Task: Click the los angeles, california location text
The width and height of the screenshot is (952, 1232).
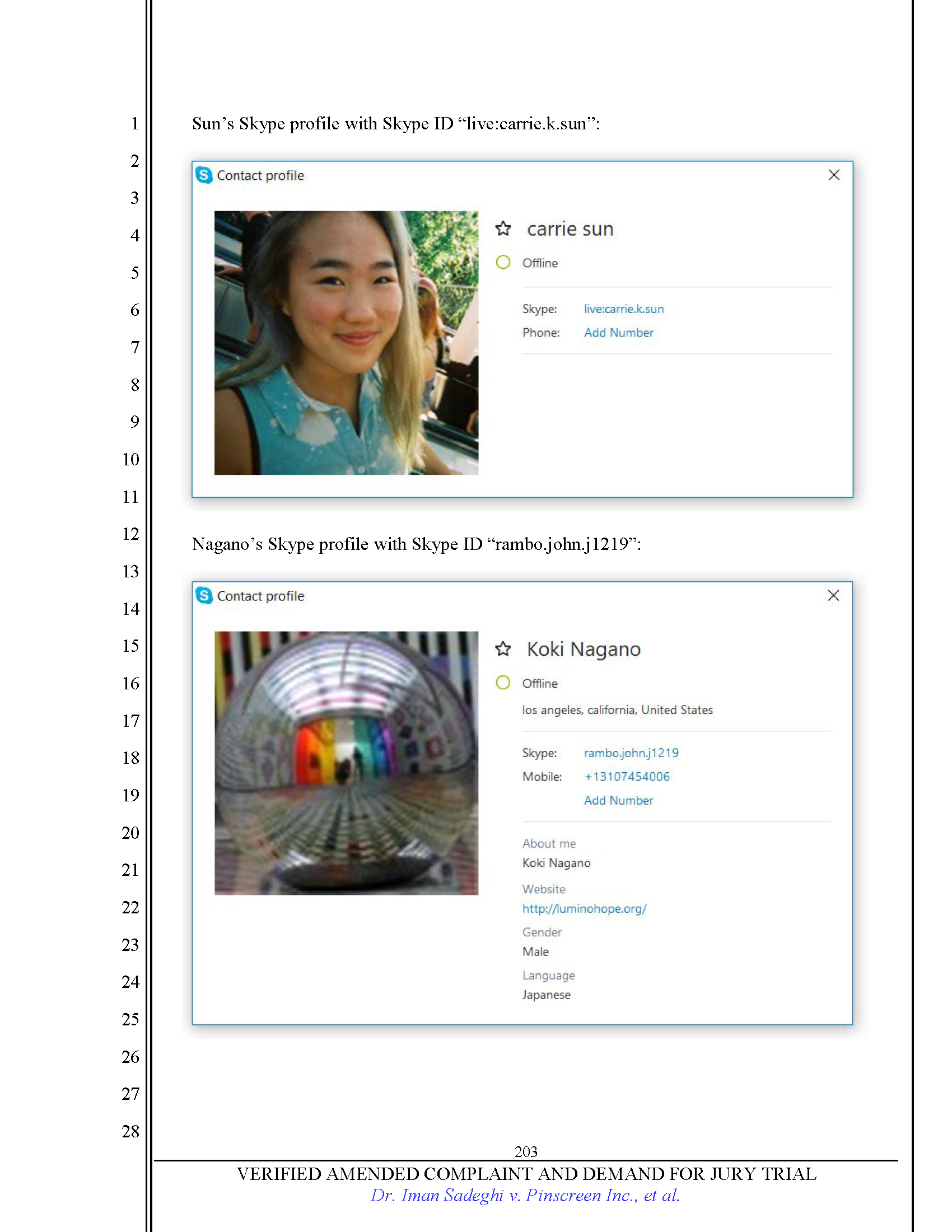Action: click(617, 710)
